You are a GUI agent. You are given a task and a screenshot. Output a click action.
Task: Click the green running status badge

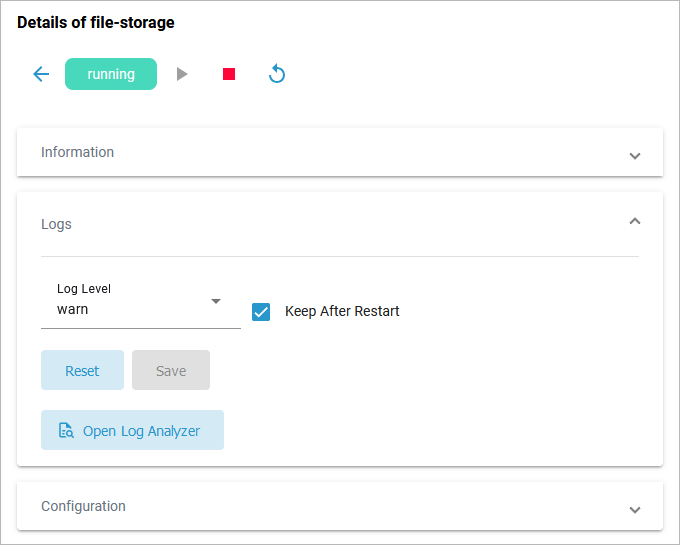click(x=111, y=74)
